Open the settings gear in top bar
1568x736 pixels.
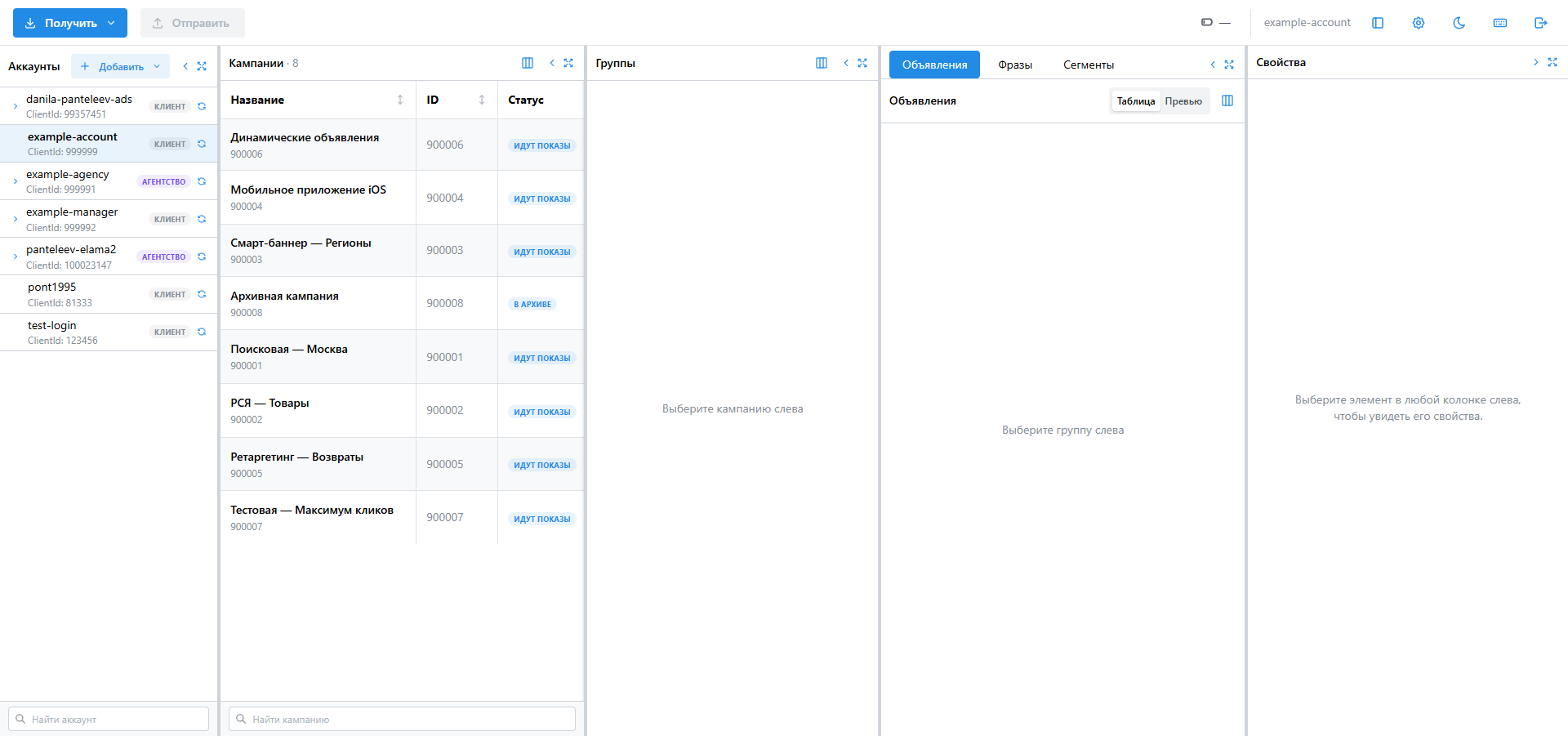pos(1419,23)
